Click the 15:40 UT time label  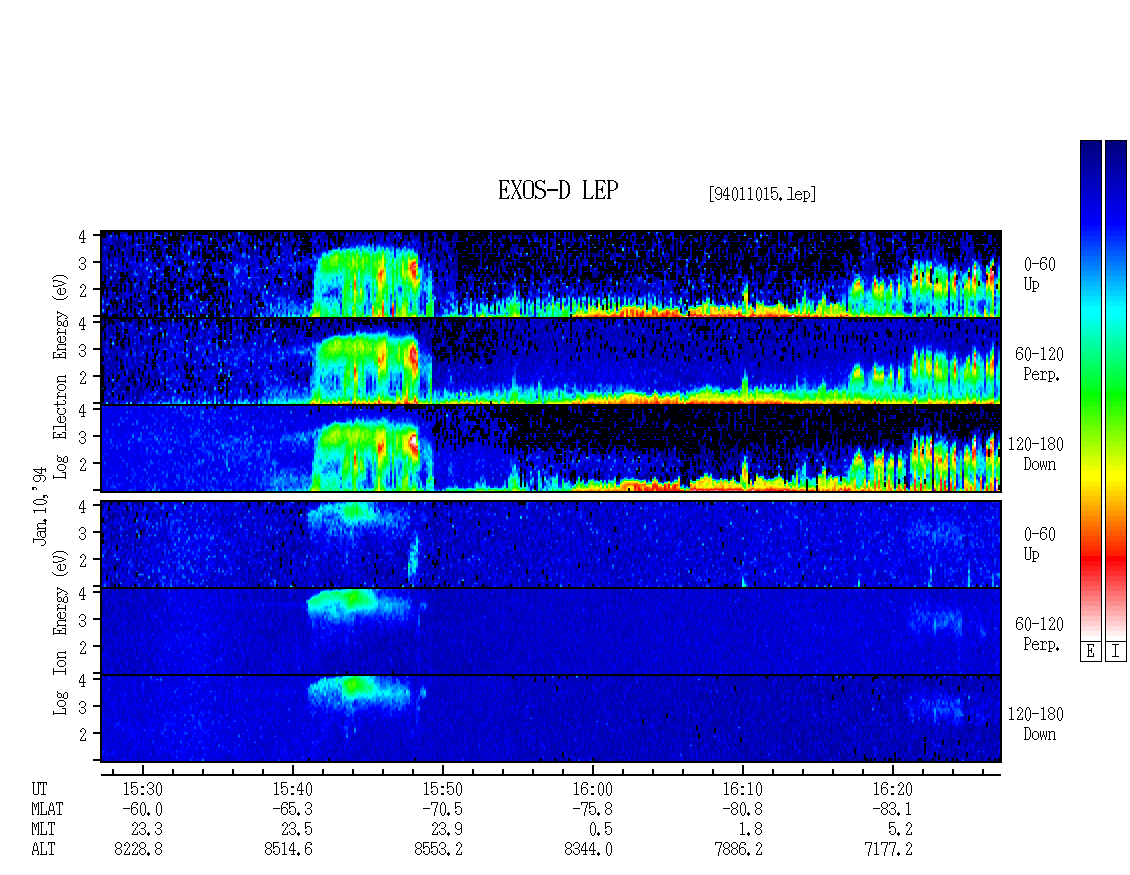(x=293, y=789)
